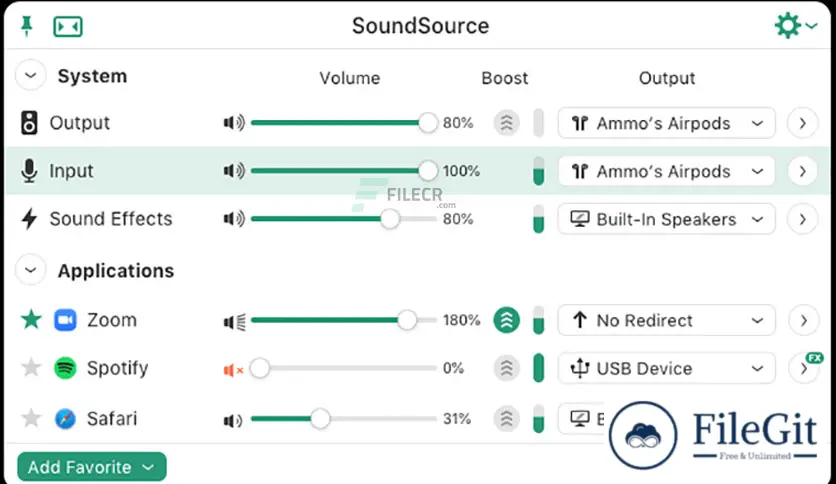This screenshot has width=836, height=484.
Task: Open Sound Effects Built-In Speakers dropdown
Action: coord(666,219)
